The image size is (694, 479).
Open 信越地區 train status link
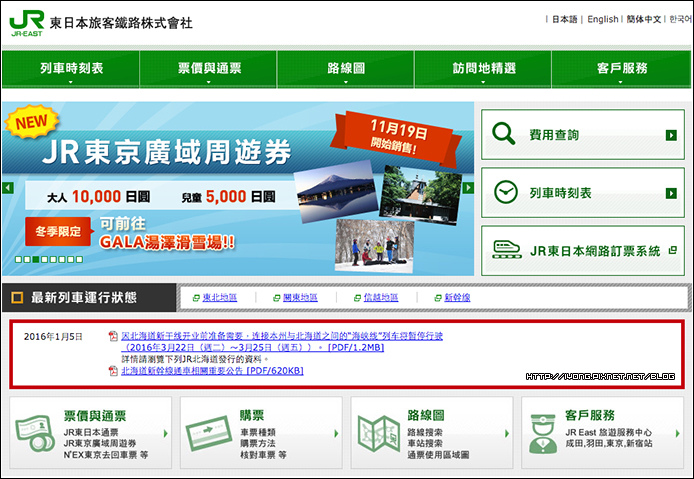pyautogui.click(x=381, y=297)
